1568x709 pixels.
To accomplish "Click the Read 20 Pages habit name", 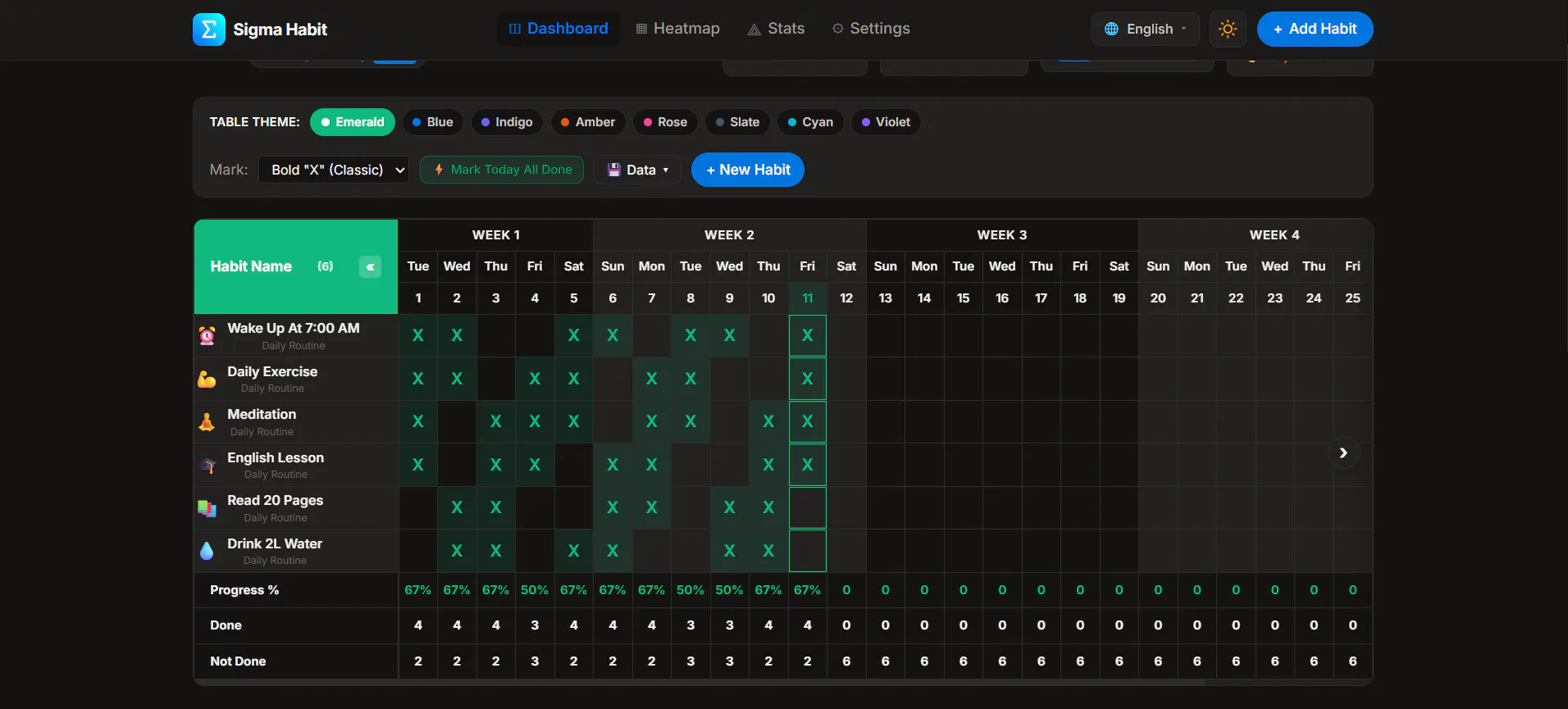I will click(276, 500).
